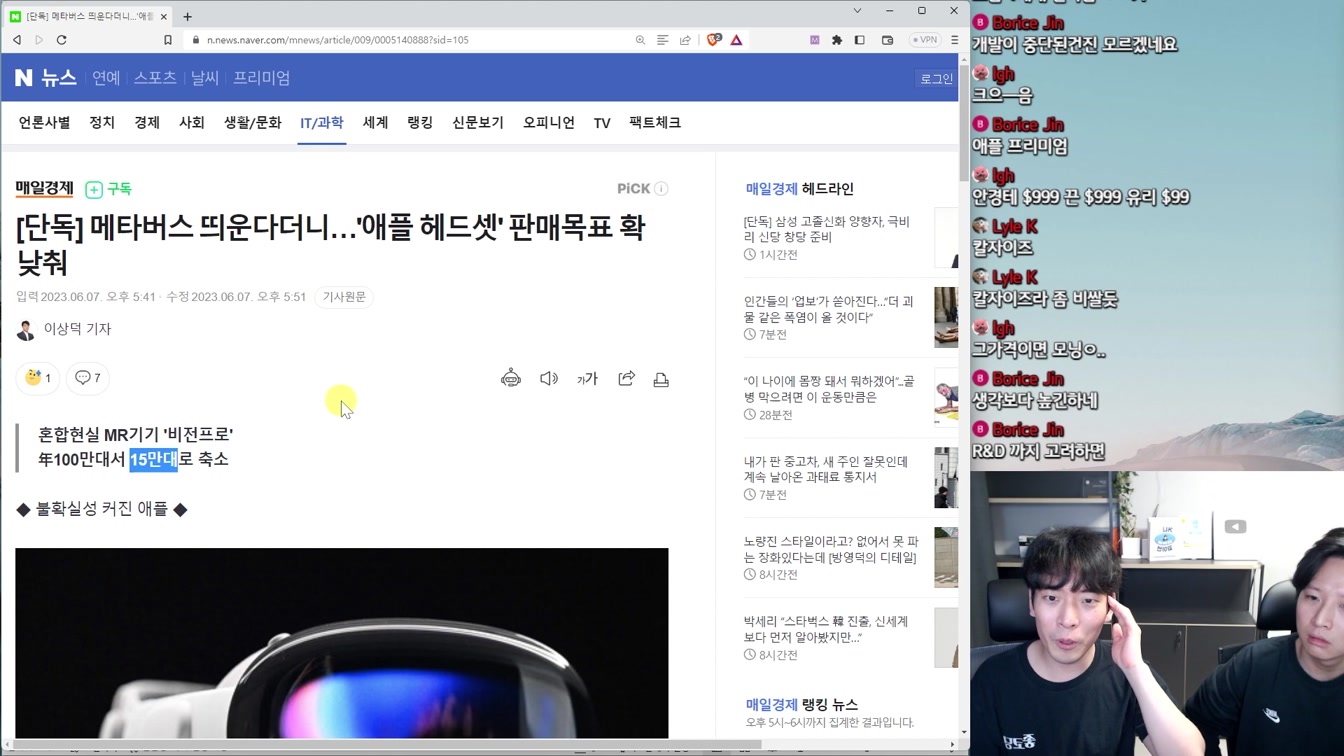Subscribe with the green 구독 button
Screen dimensions: 1344x756
click(109, 189)
